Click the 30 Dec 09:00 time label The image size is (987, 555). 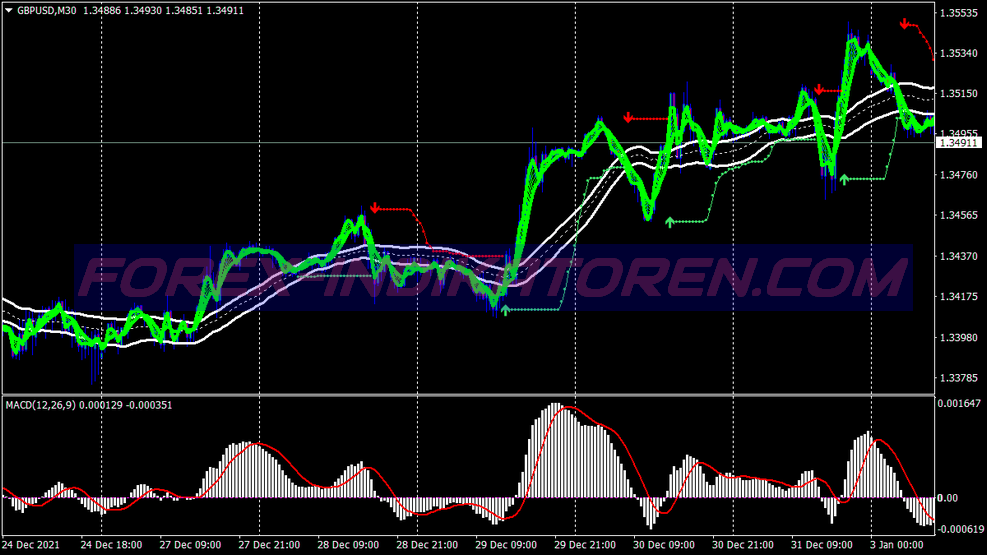664,545
